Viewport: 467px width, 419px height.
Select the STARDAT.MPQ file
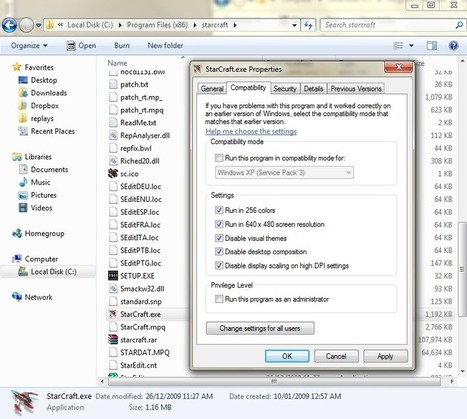145,353
